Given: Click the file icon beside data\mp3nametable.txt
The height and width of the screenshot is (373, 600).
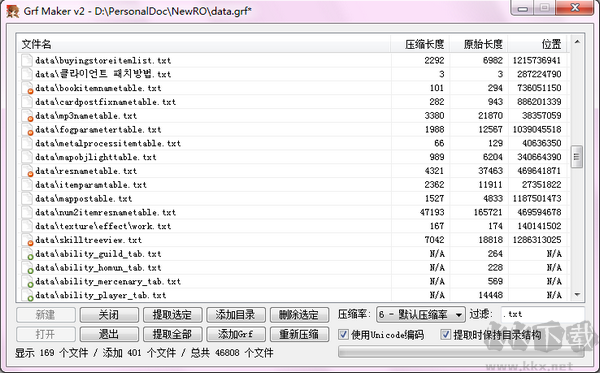Looking at the screenshot, I should (x=27, y=116).
